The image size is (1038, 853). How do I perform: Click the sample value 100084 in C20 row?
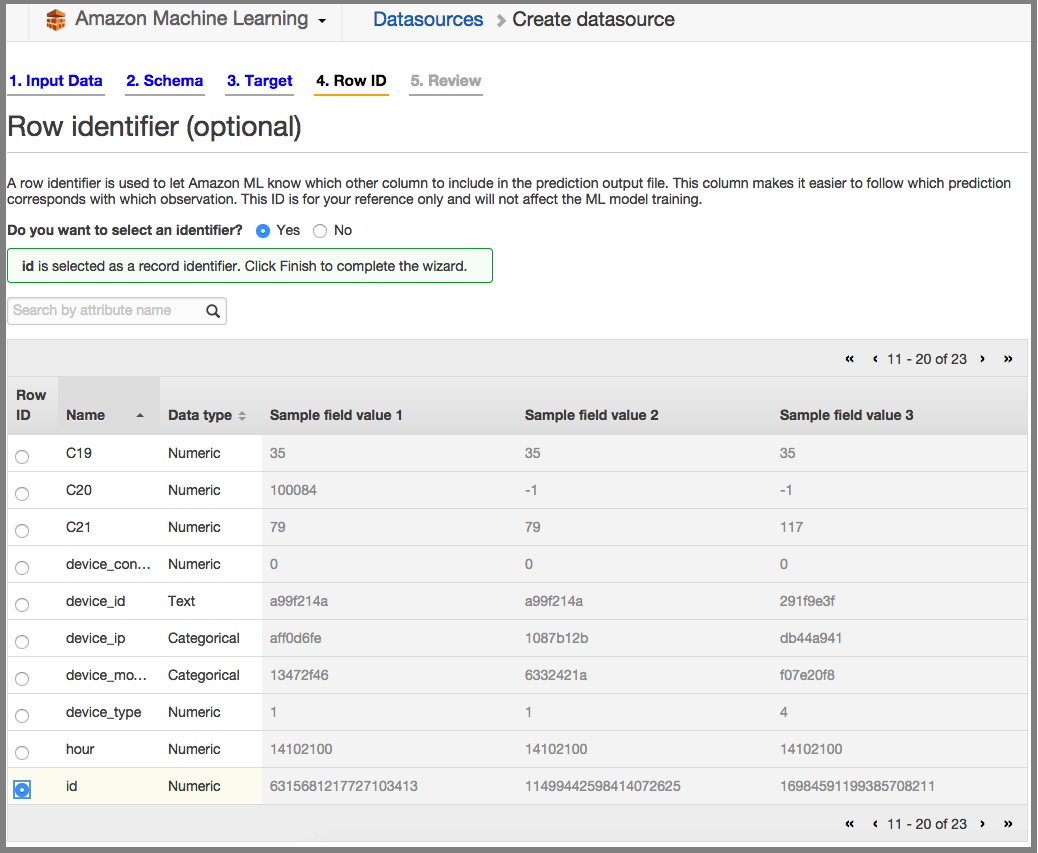tap(293, 490)
